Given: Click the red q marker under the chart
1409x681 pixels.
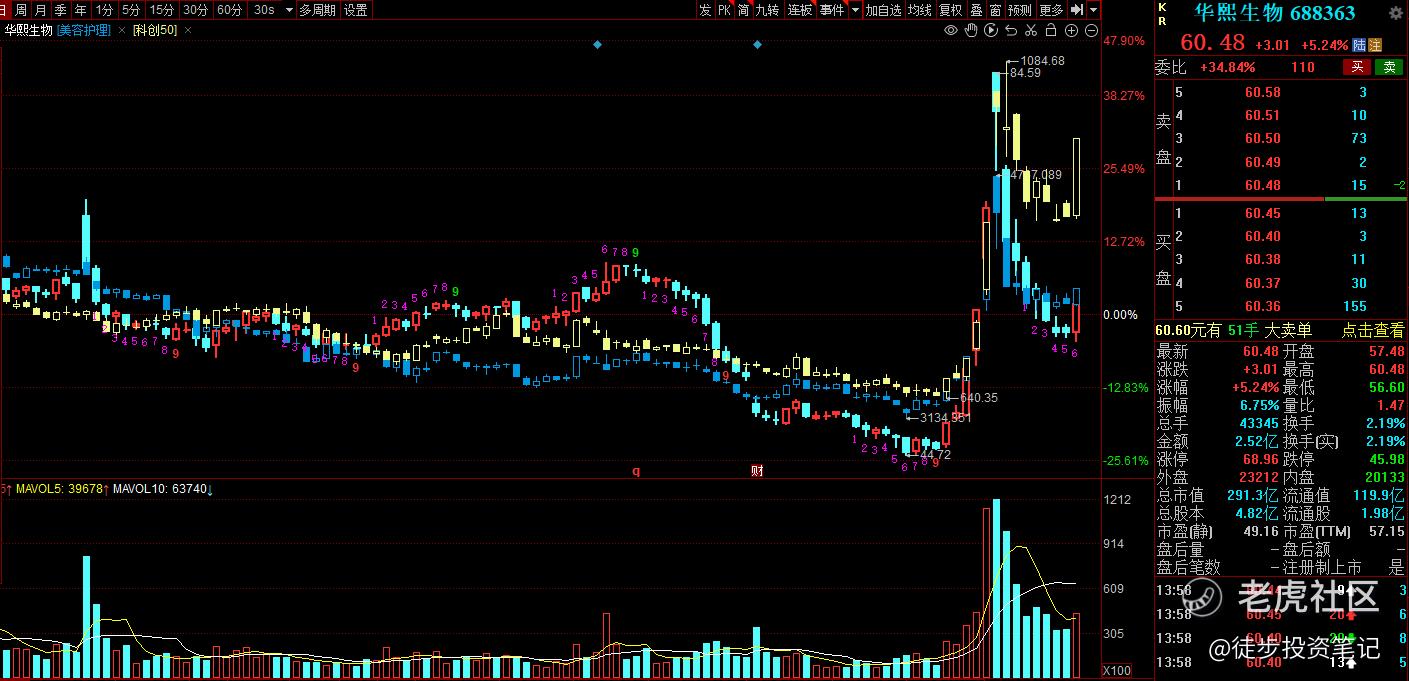Looking at the screenshot, I should pyautogui.click(x=635, y=470).
